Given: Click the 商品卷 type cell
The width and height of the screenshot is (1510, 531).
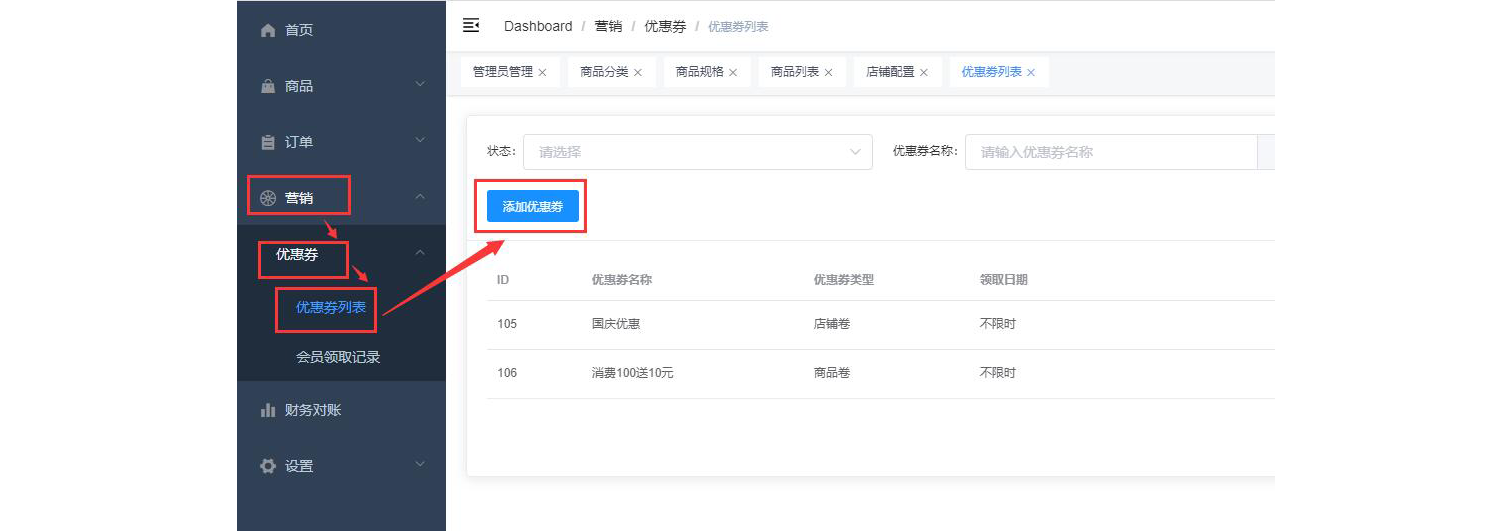Looking at the screenshot, I should pos(832,373).
